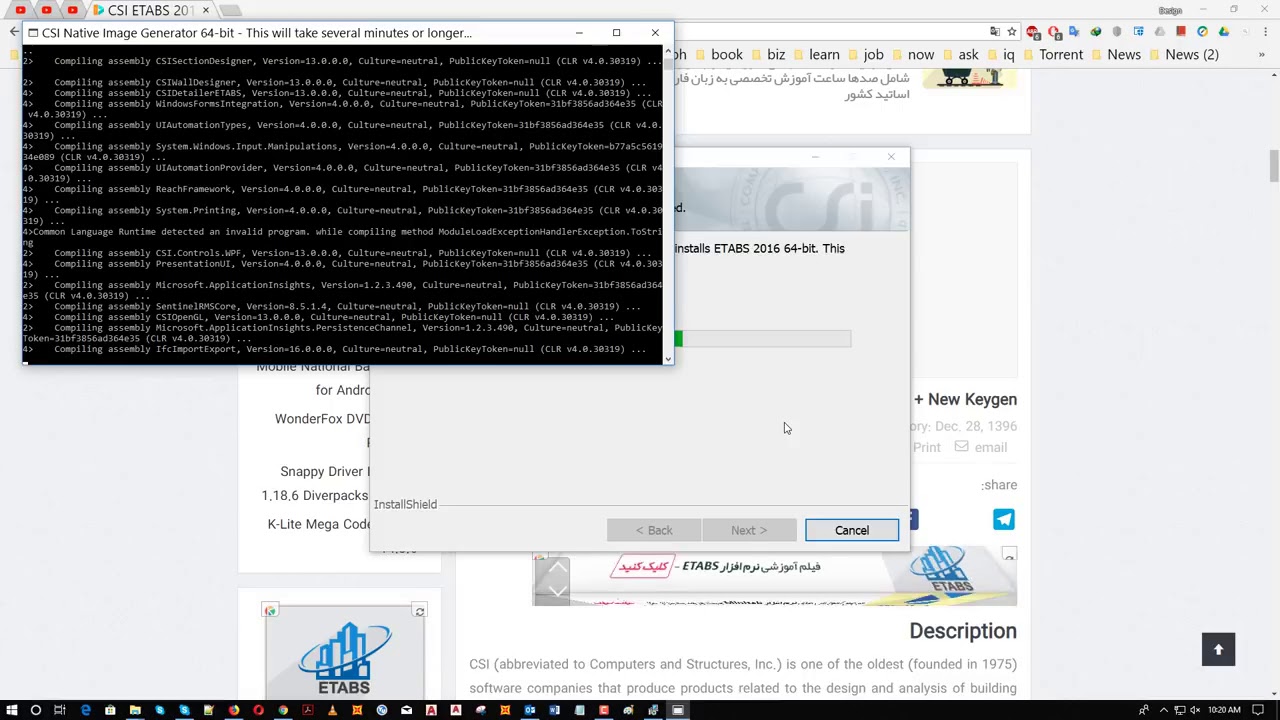
Task: Click the Google Drive extension icon
Action: pyautogui.click(x=1224, y=32)
